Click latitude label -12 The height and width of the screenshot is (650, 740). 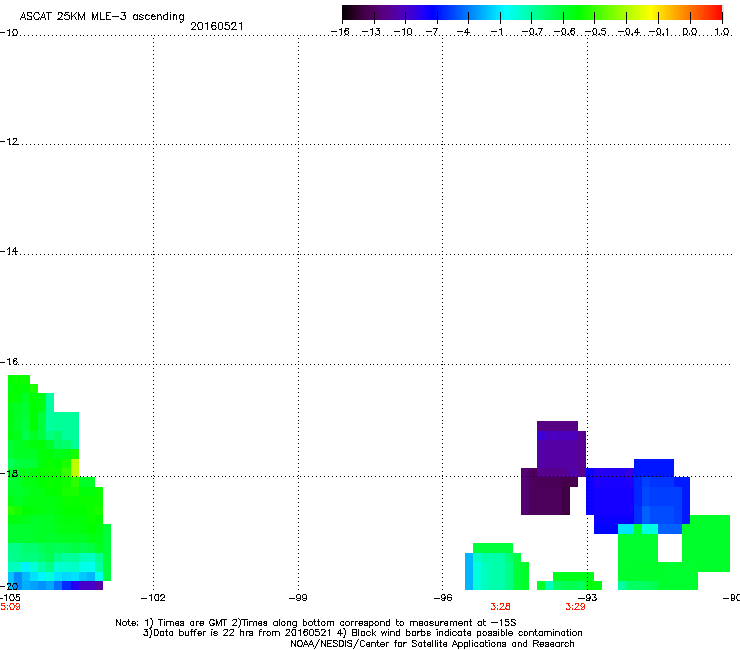click(9, 142)
